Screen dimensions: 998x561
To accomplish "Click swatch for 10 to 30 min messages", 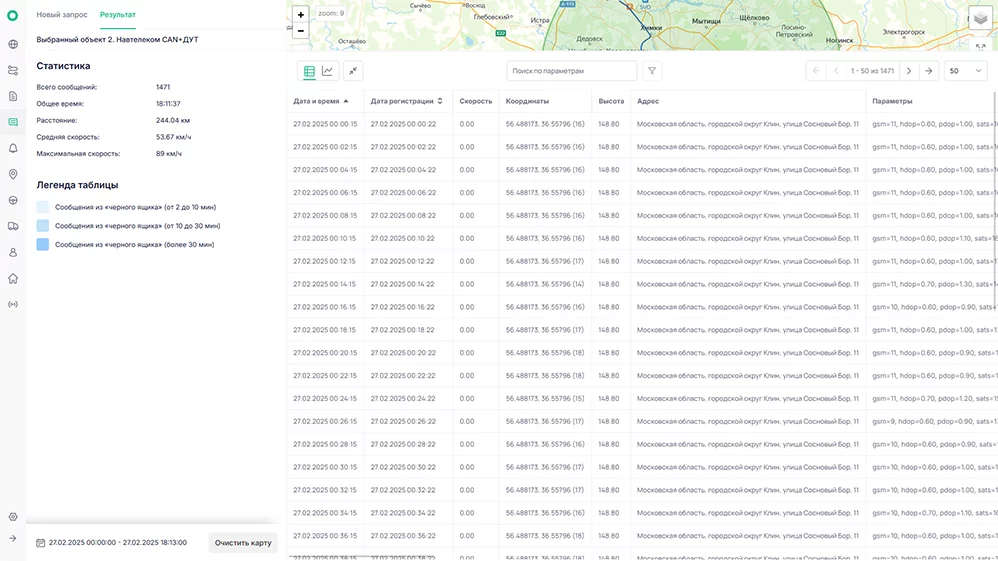I will (x=43, y=226).
